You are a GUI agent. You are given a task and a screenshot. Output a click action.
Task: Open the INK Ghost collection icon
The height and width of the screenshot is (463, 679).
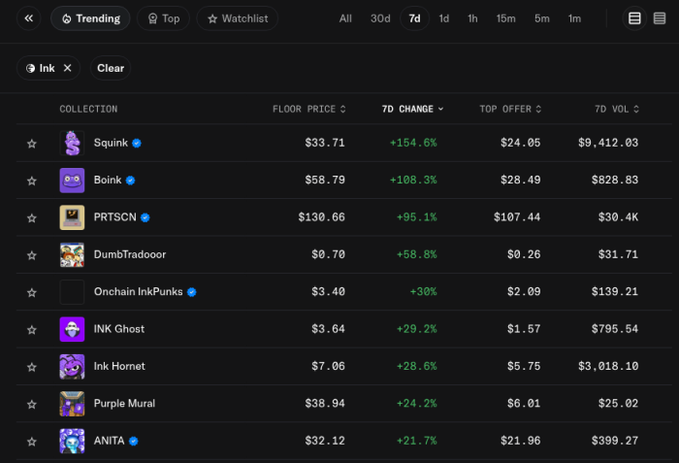(x=72, y=329)
